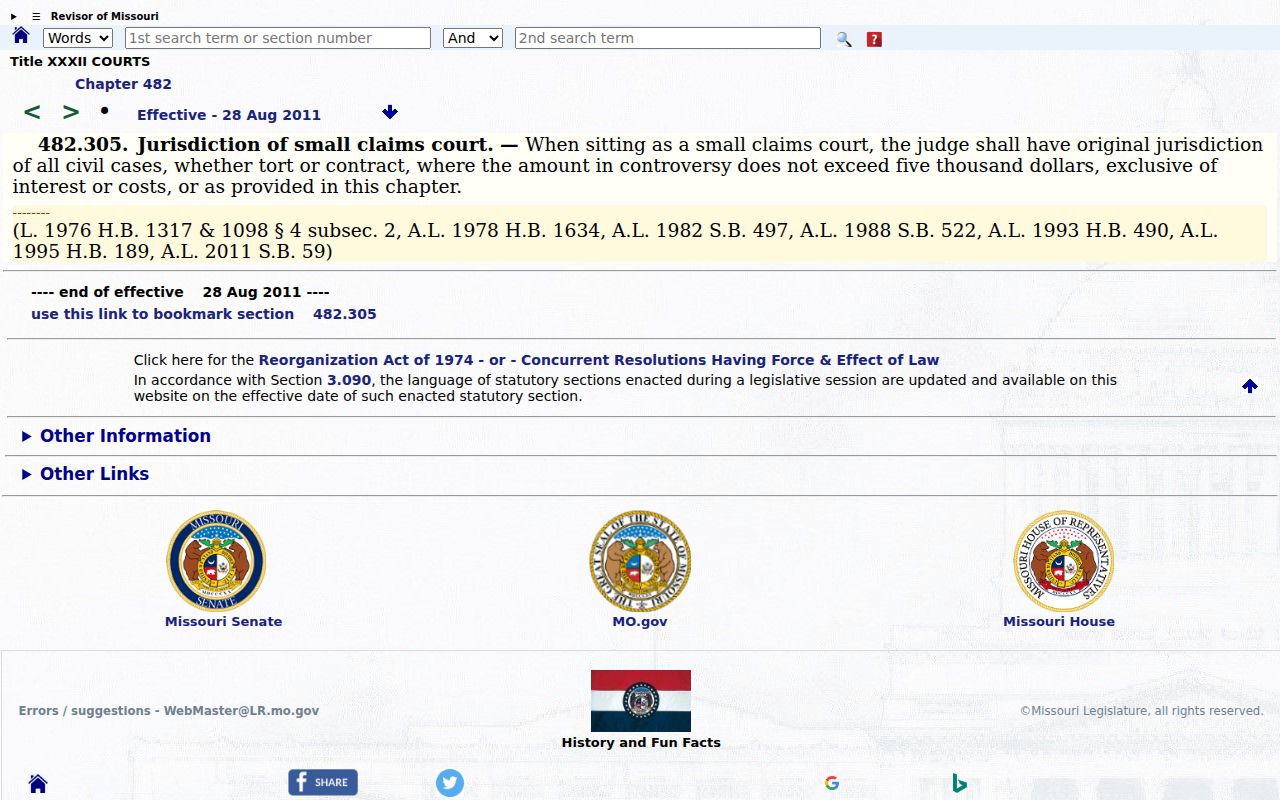1280x800 pixels.
Task: Jump to page bottom with blue down arrow
Action: coord(390,112)
